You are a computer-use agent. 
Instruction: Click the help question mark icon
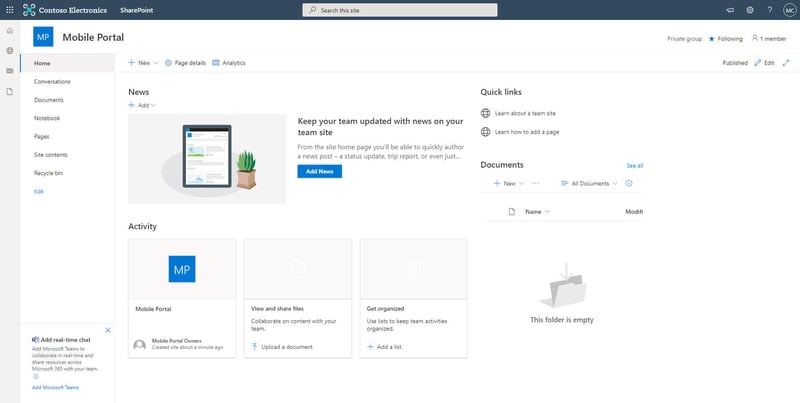point(769,10)
